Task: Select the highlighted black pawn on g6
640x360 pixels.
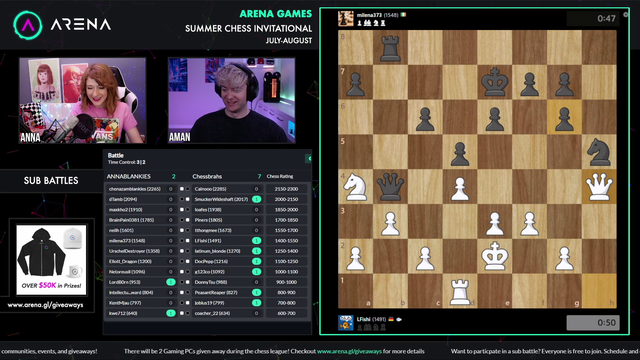Action: pyautogui.click(x=564, y=118)
